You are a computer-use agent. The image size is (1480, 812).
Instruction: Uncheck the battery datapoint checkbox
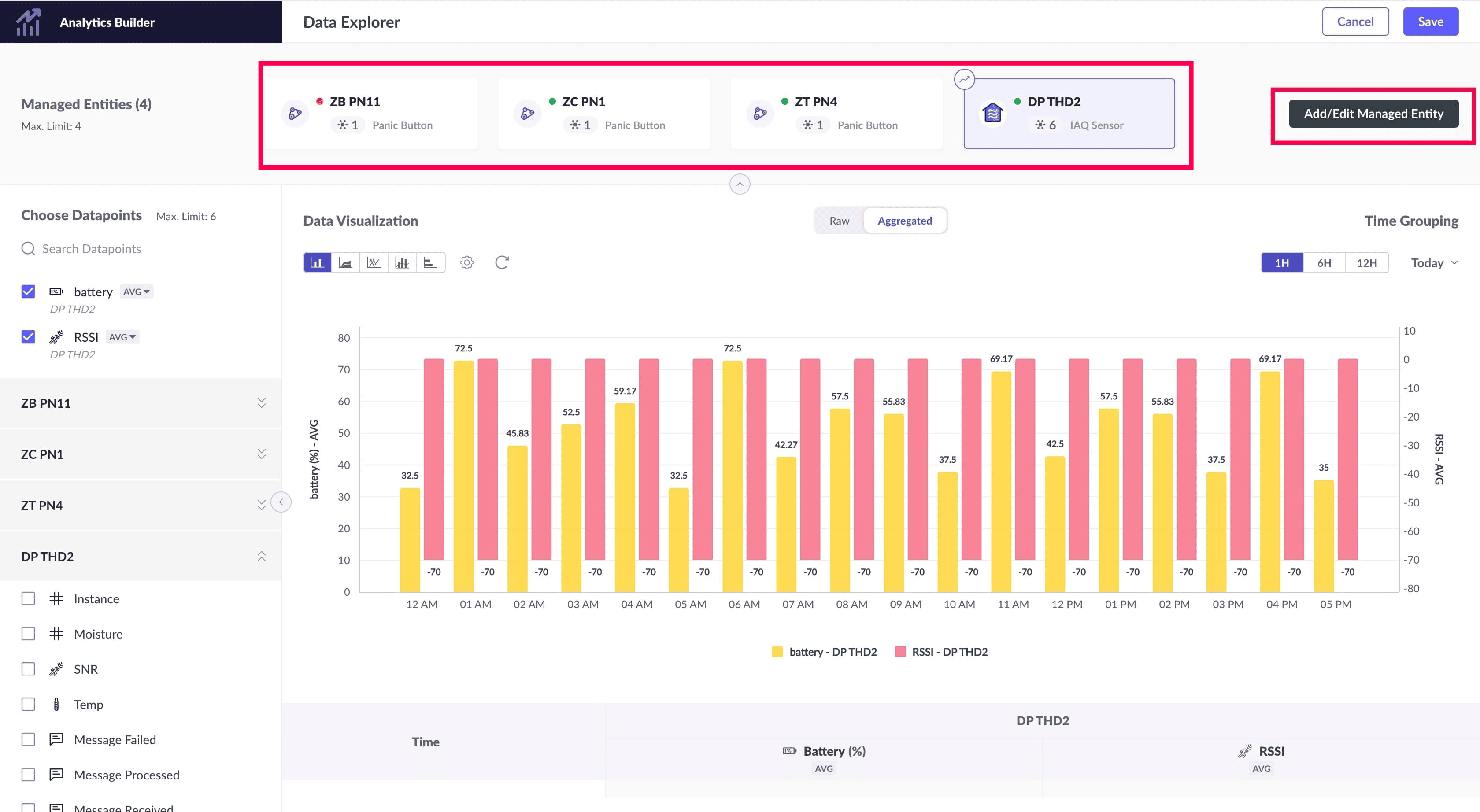coord(28,292)
